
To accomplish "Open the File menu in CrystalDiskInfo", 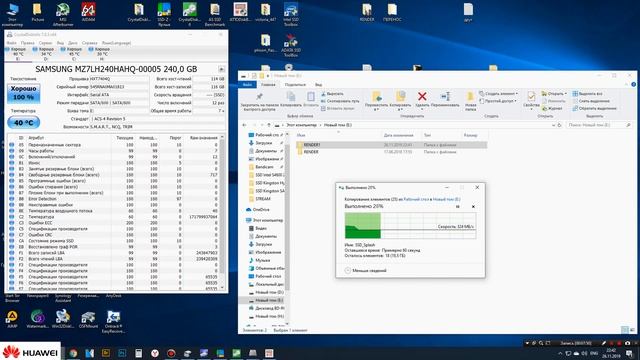I will [x=11, y=42].
